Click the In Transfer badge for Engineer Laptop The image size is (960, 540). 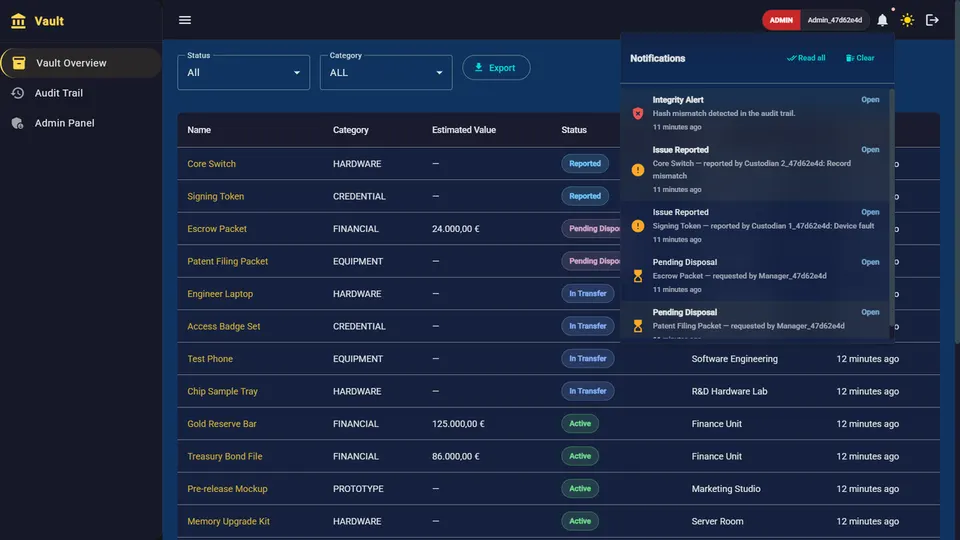click(x=588, y=293)
